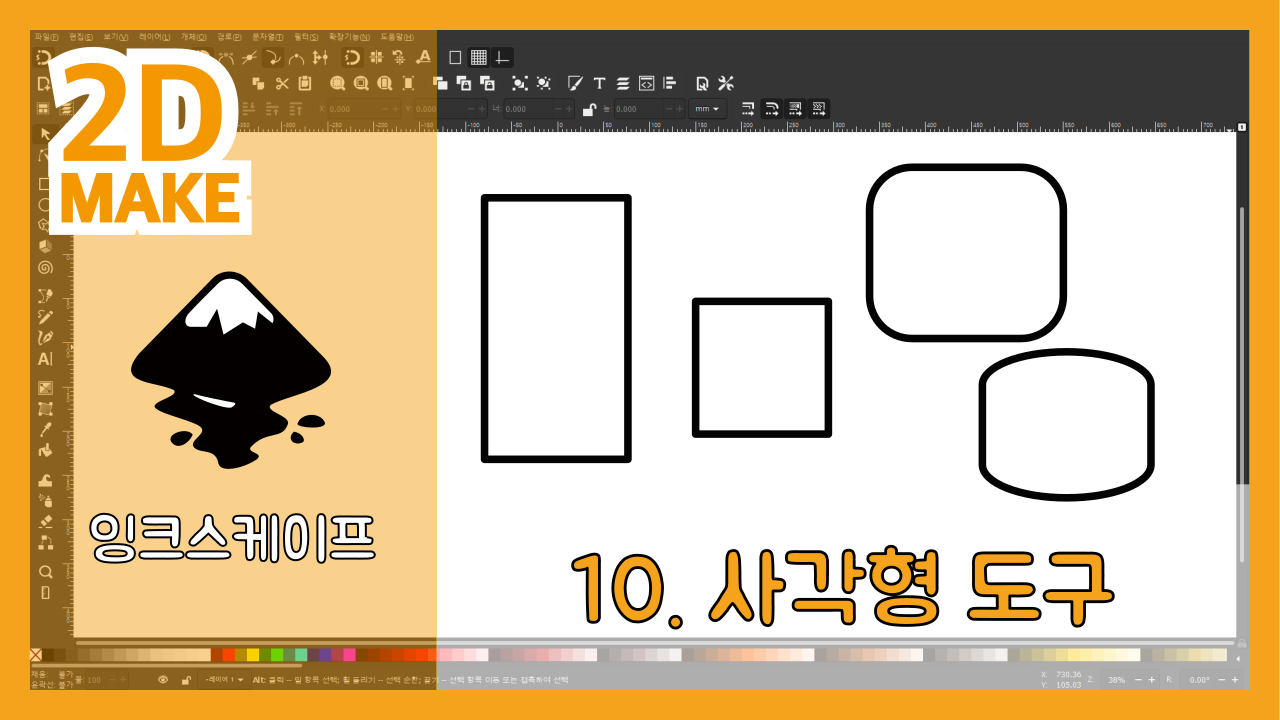This screenshot has width=1280, height=720.
Task: Toggle snapping to cusp nodes
Action: (x=272, y=57)
